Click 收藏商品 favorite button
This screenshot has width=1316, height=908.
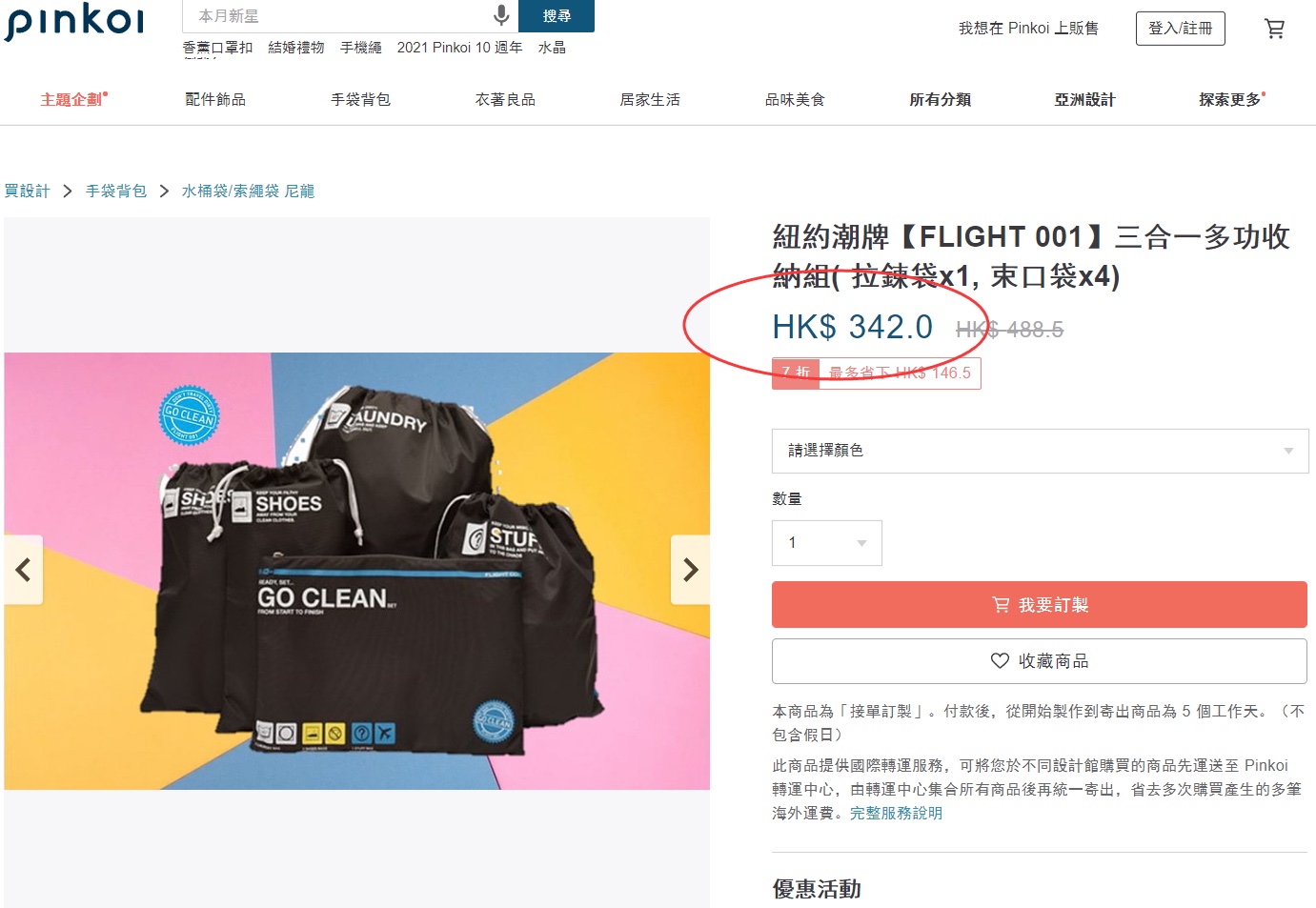1040,661
